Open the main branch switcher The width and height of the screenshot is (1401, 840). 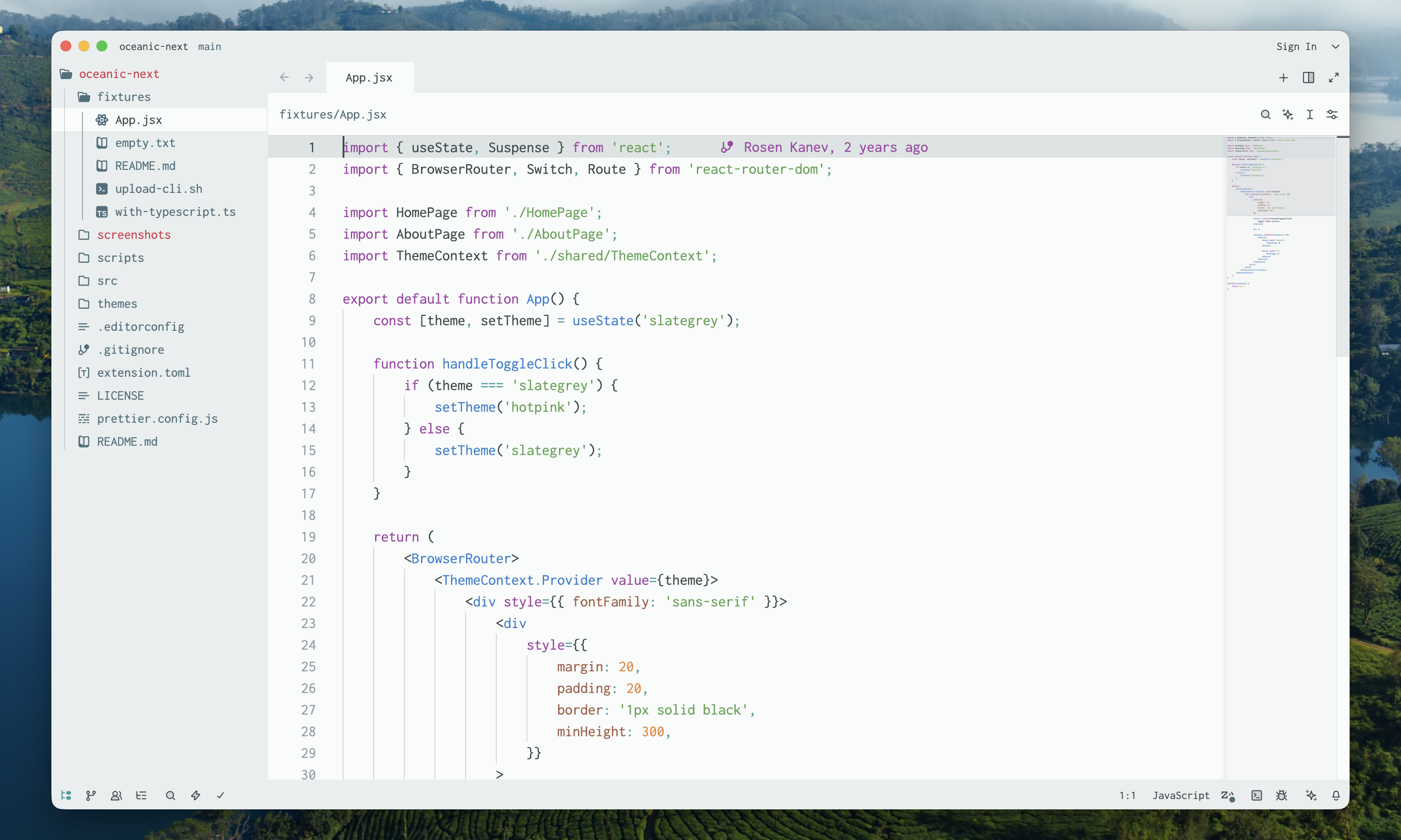210,46
